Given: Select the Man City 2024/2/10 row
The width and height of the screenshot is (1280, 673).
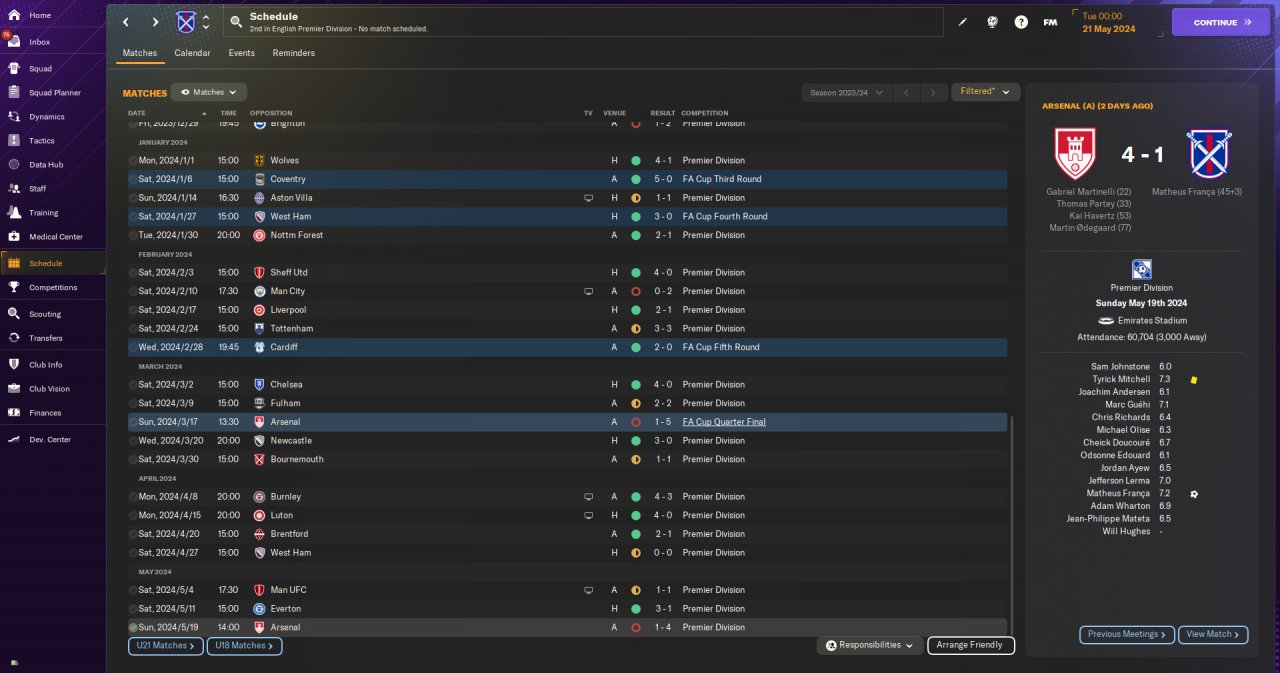Looking at the screenshot, I should (566, 291).
